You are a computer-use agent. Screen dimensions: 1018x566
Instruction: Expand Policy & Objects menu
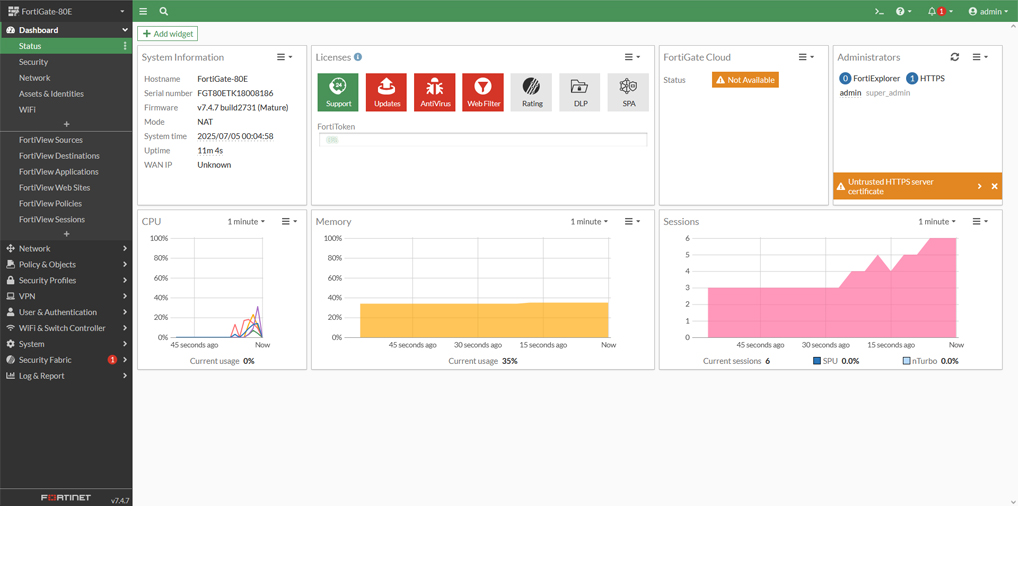click(66, 264)
